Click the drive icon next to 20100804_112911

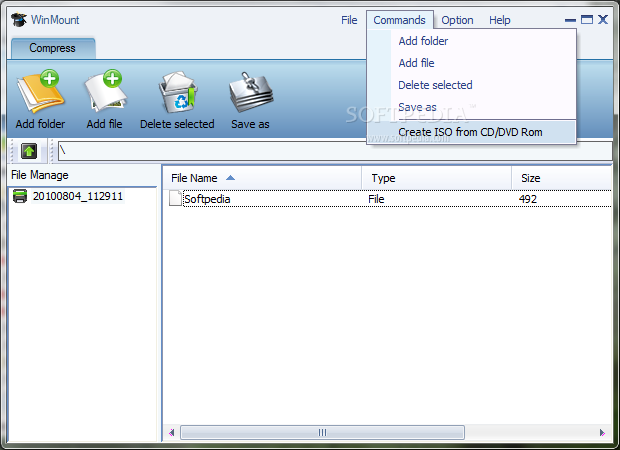20,196
